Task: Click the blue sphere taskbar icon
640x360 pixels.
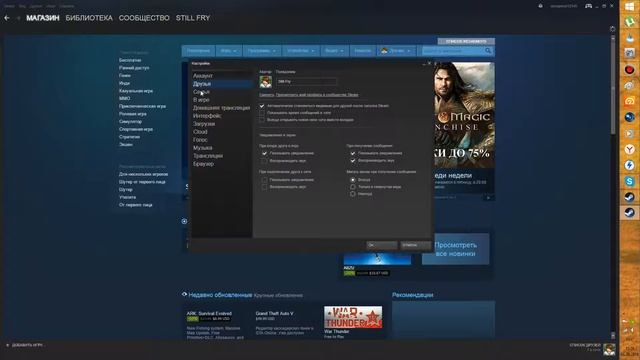Action: (x=629, y=118)
